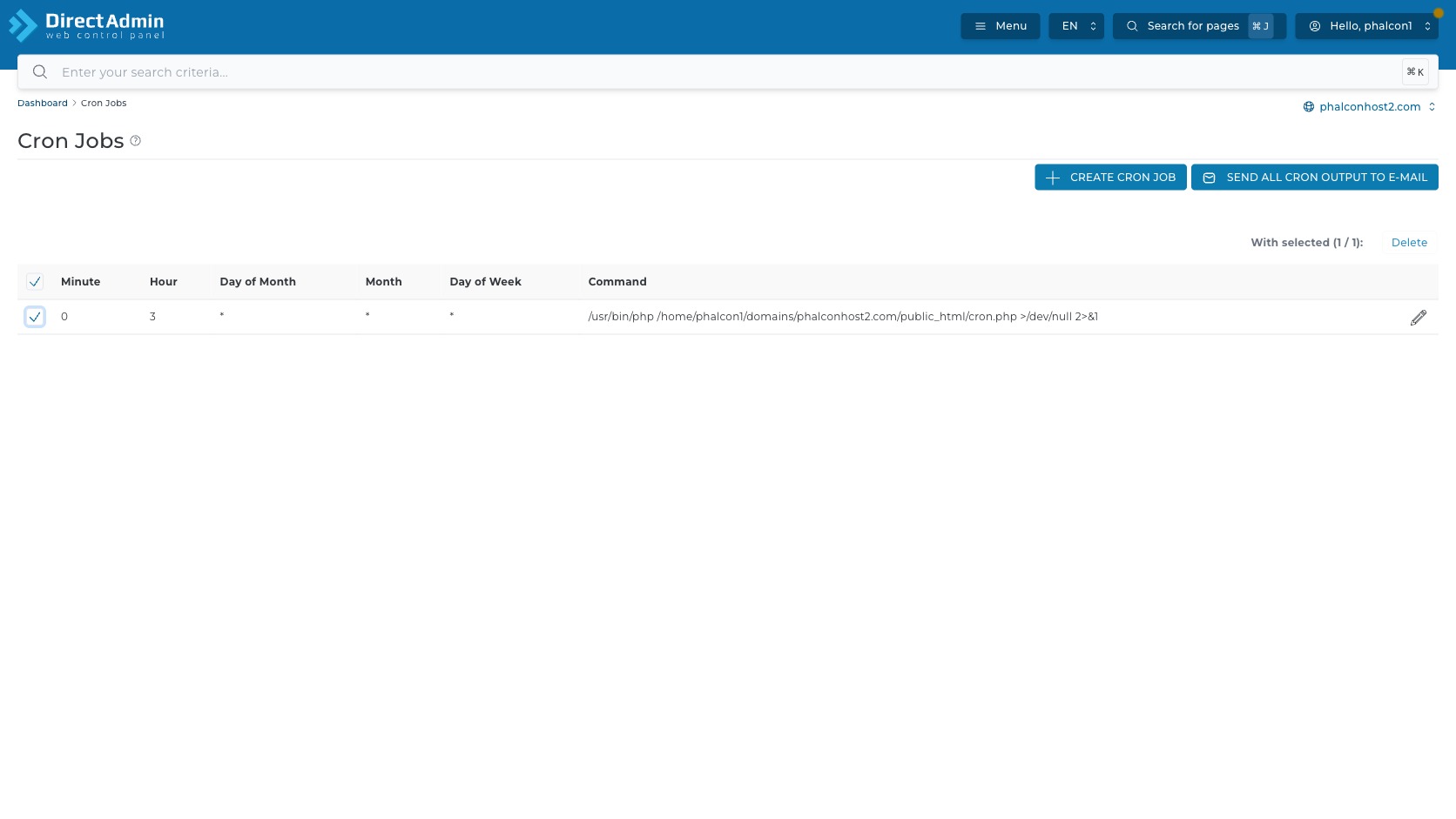Go to Dashboard breadcrumb link
This screenshot has height=819, width=1456.
[x=43, y=103]
